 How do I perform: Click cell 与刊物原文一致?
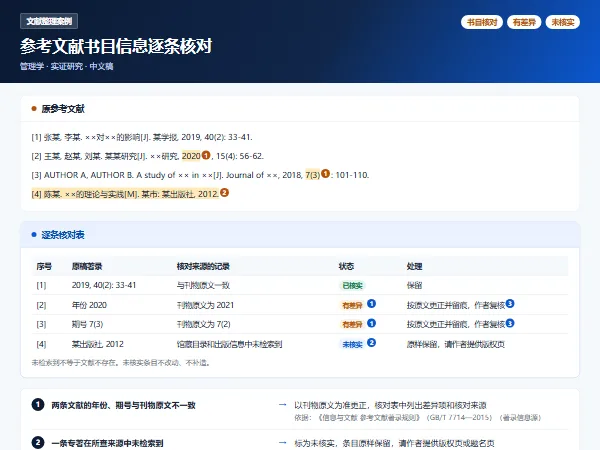coord(203,285)
